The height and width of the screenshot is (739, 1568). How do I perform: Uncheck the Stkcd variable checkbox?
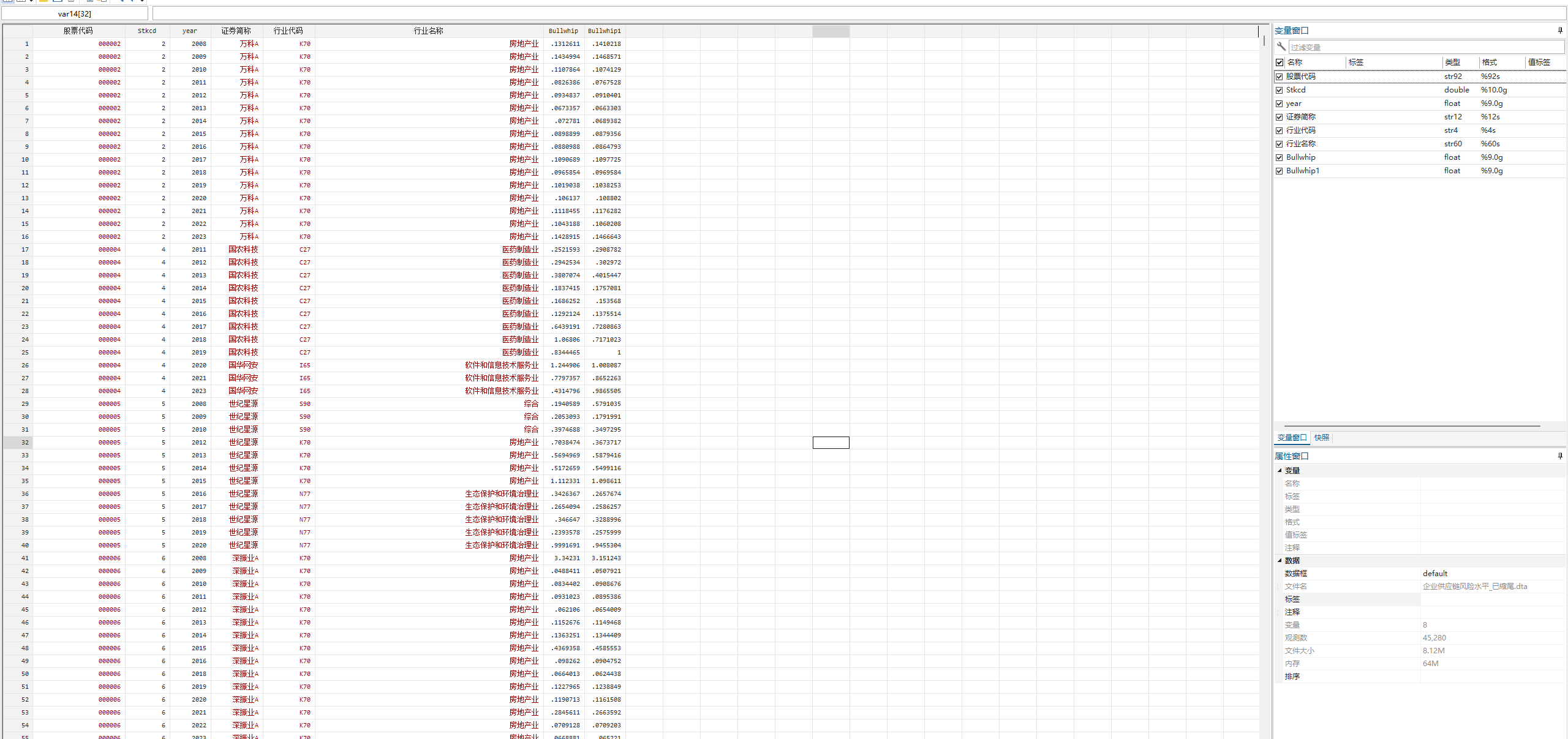[1279, 90]
